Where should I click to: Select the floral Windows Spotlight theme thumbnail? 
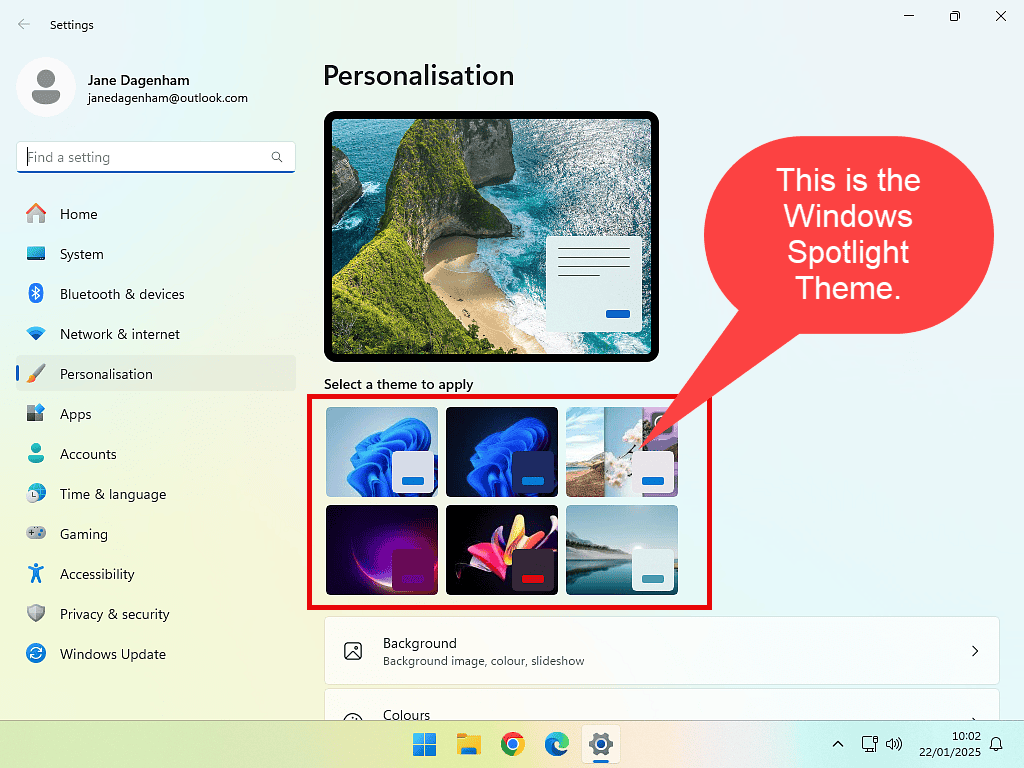coord(622,450)
